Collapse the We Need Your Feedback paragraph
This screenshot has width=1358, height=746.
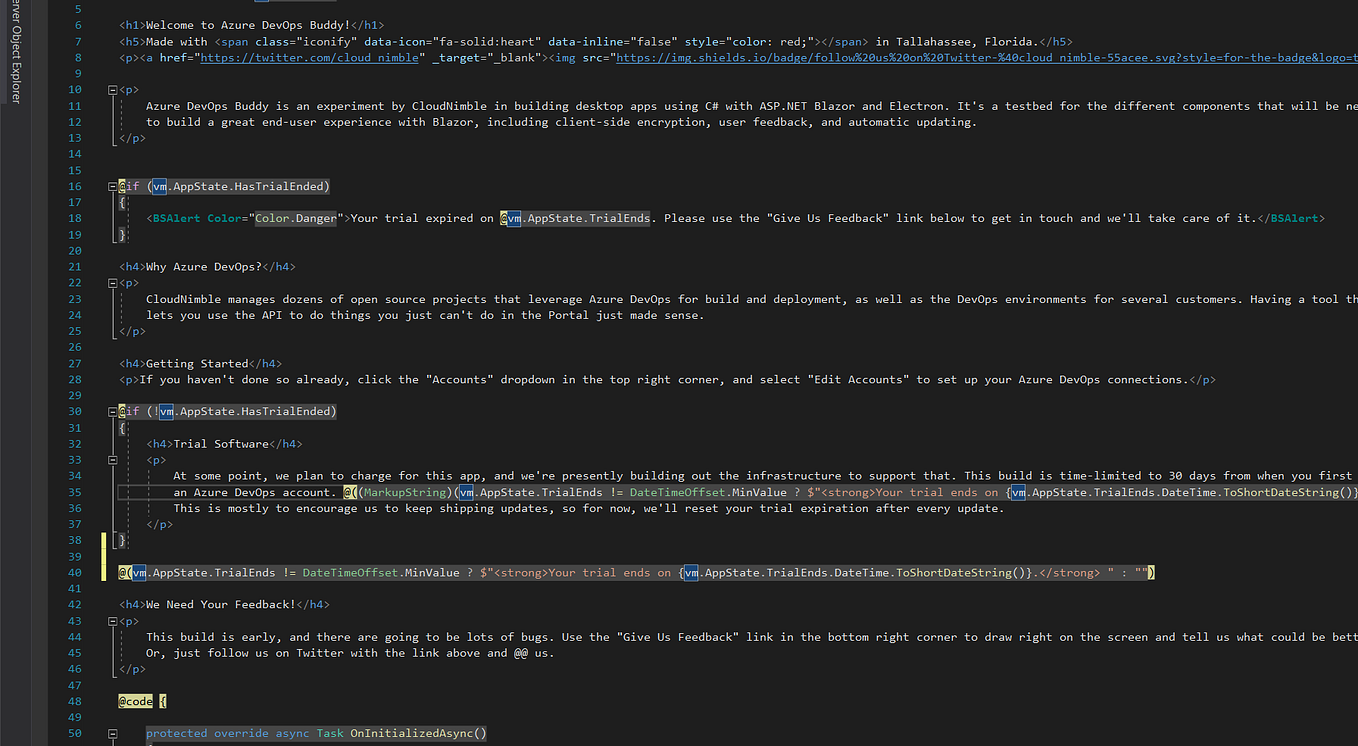coord(113,620)
